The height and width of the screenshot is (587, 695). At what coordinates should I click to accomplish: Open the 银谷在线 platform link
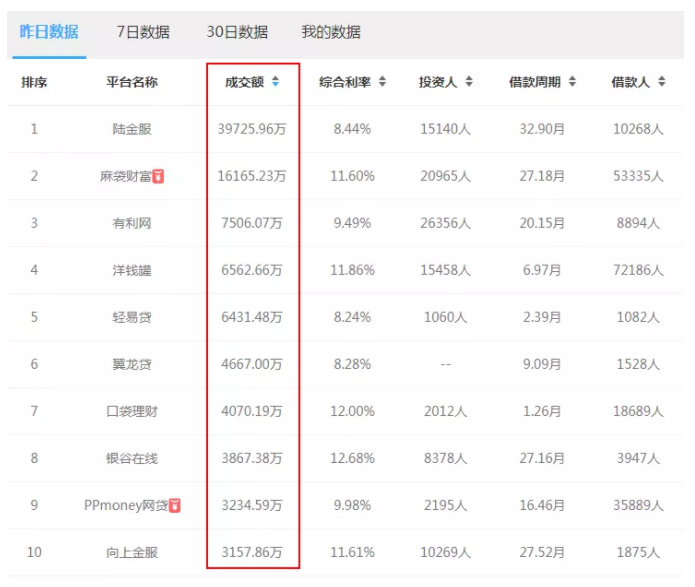(x=132, y=458)
